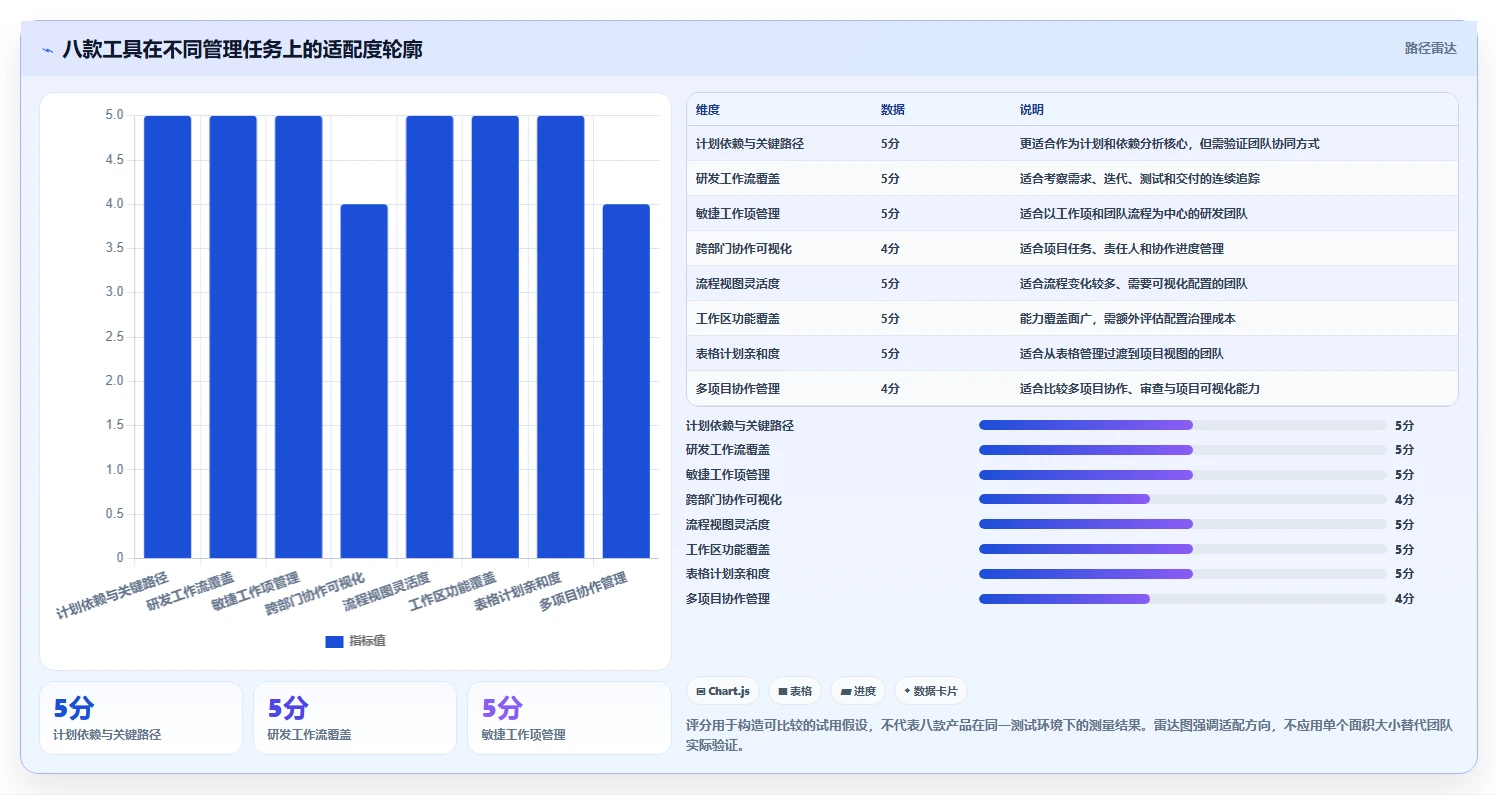Click the 多项目协作管理 bar in chart

tap(626, 381)
